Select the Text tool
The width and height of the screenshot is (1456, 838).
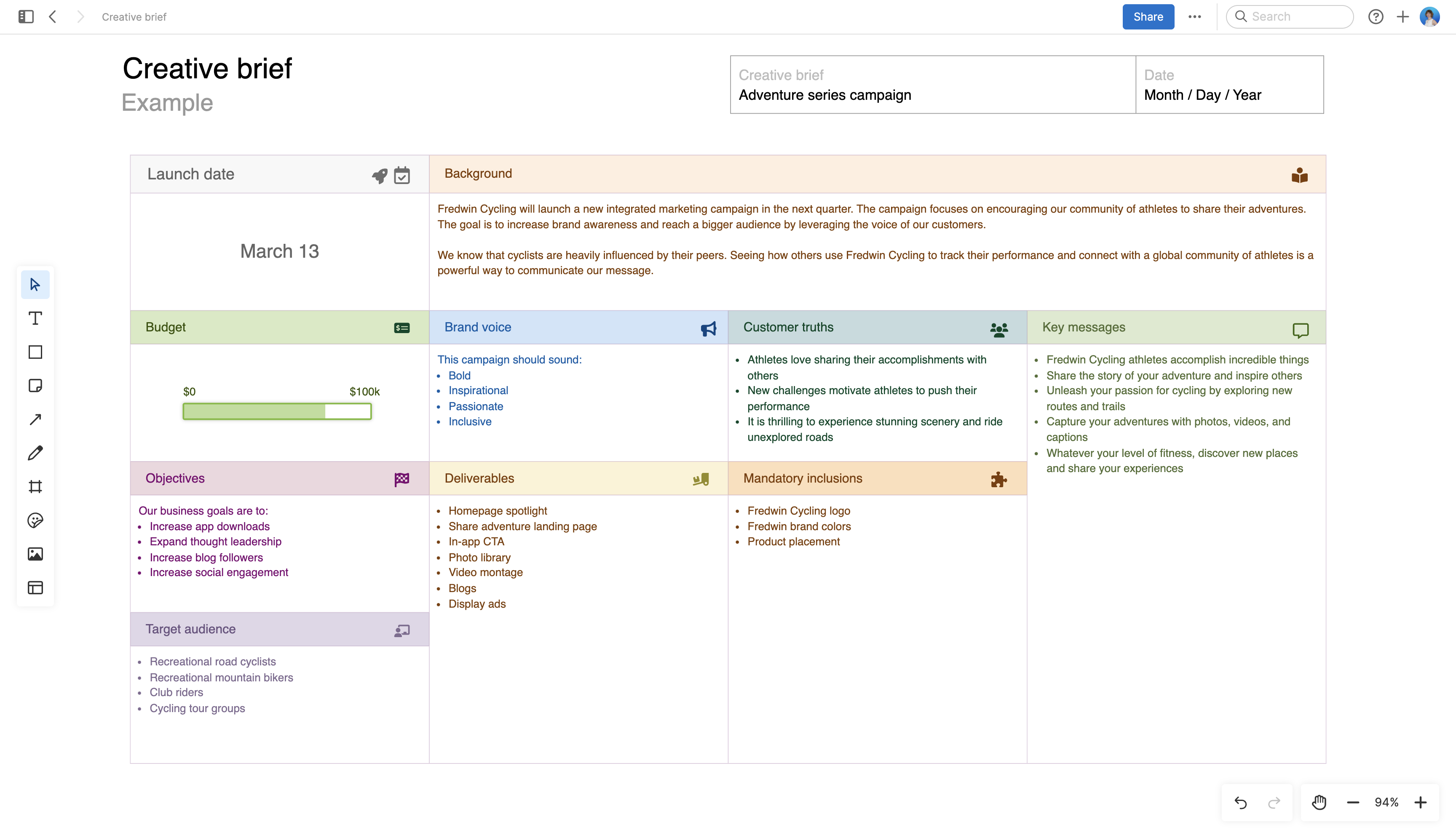tap(35, 318)
